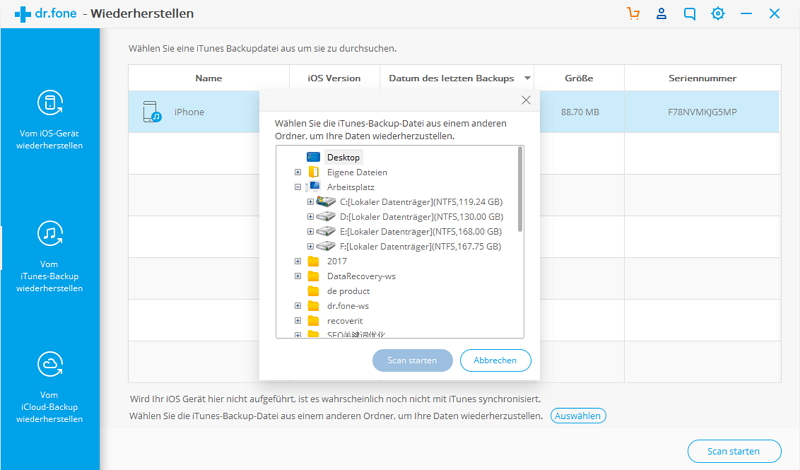This screenshot has height=470, width=800.
Task: Expand the E: drive node
Action: coord(310,232)
